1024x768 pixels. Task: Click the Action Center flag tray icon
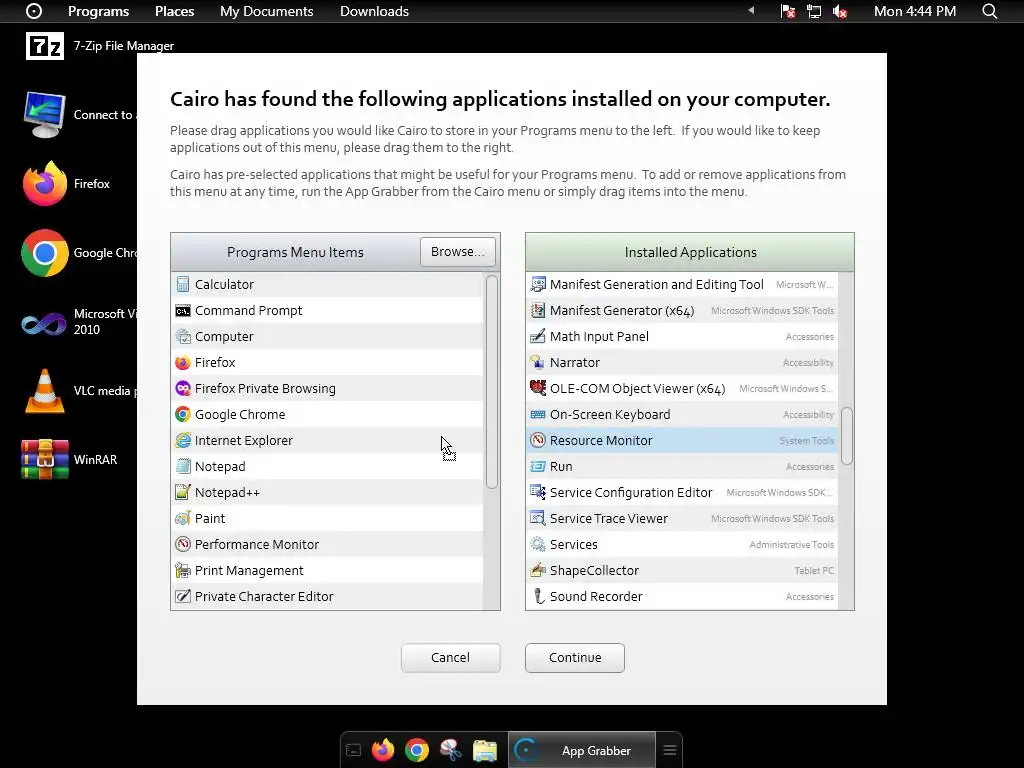788,11
